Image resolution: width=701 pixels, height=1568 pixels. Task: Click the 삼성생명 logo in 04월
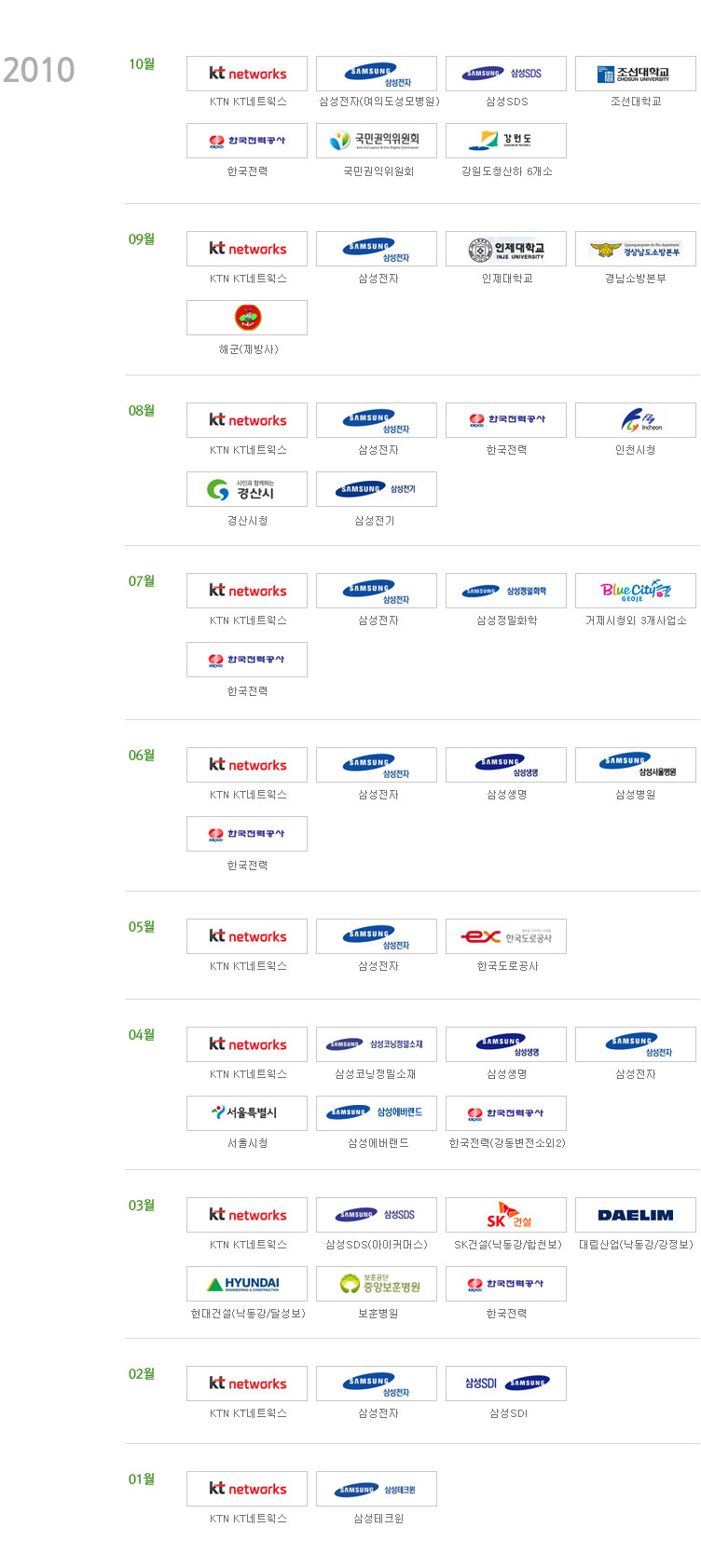(x=506, y=1044)
